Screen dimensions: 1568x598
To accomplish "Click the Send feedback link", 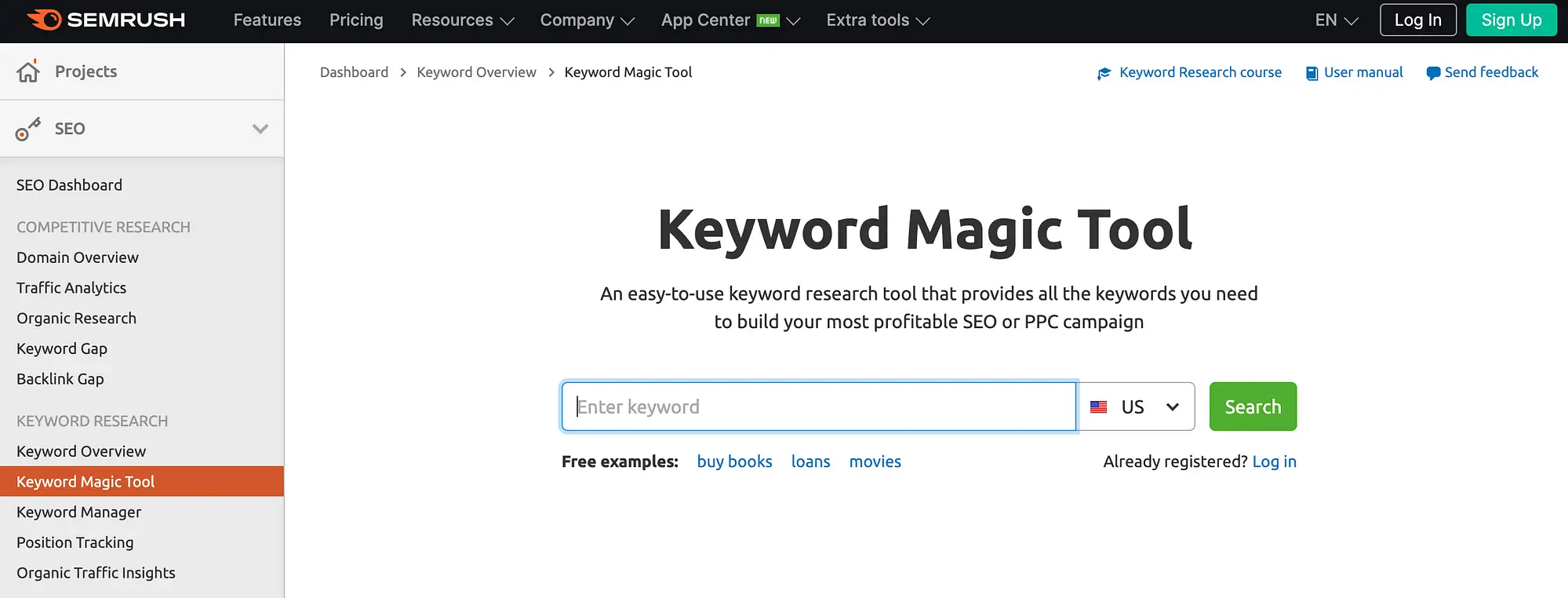I will click(1491, 72).
